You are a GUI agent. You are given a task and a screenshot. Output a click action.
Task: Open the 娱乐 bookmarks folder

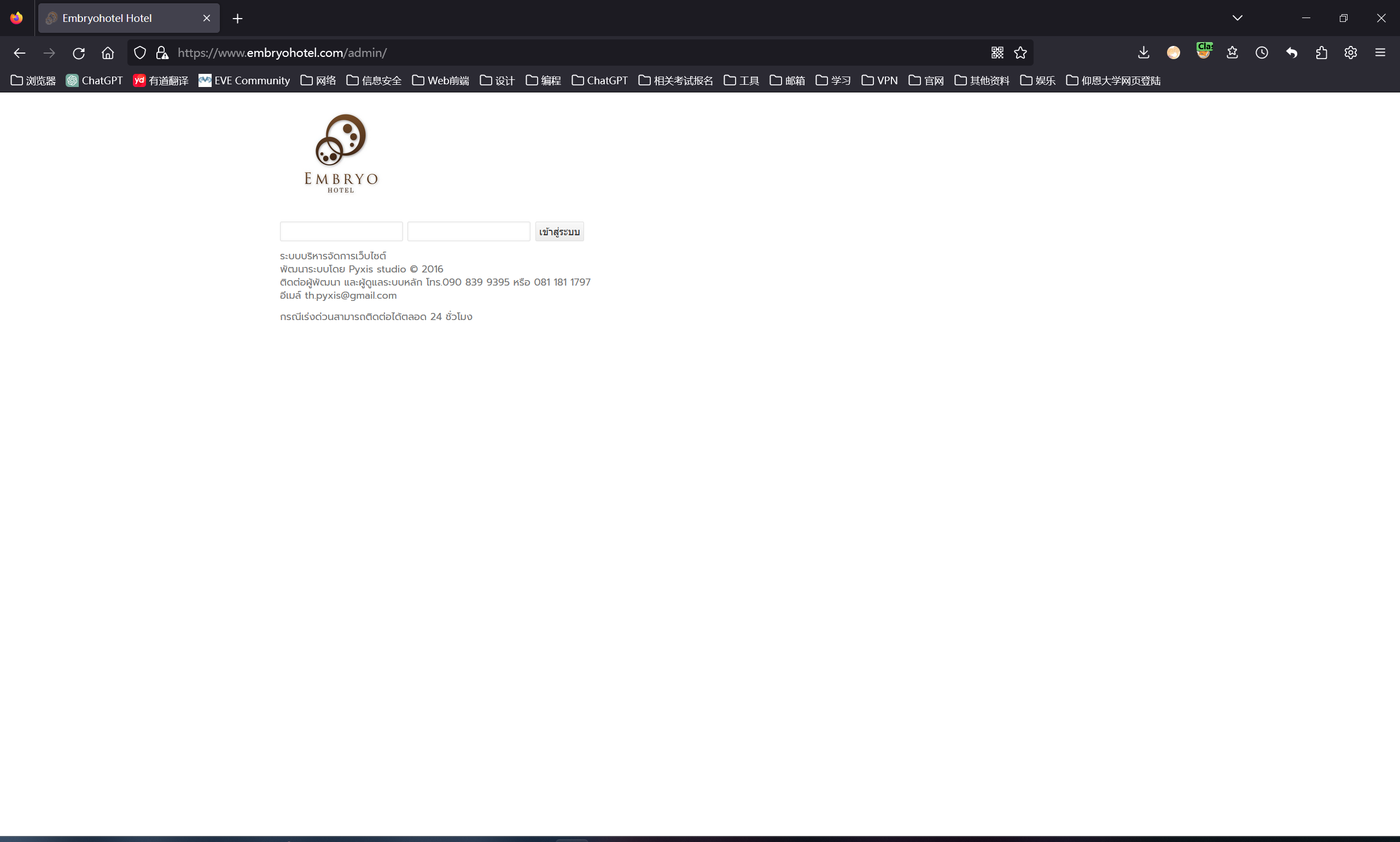(x=1037, y=80)
